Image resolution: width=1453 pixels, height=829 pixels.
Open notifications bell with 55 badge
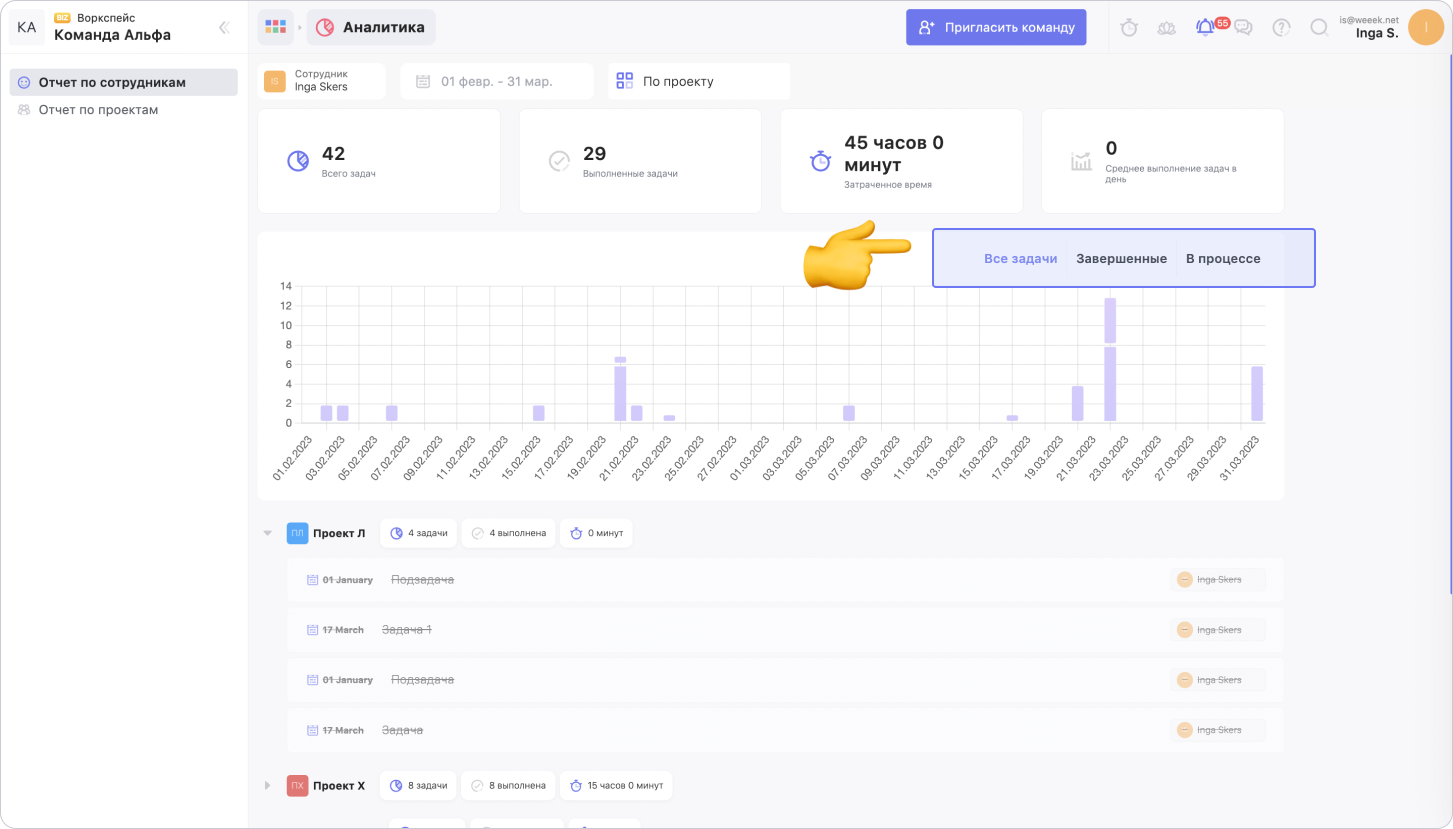tap(1205, 28)
